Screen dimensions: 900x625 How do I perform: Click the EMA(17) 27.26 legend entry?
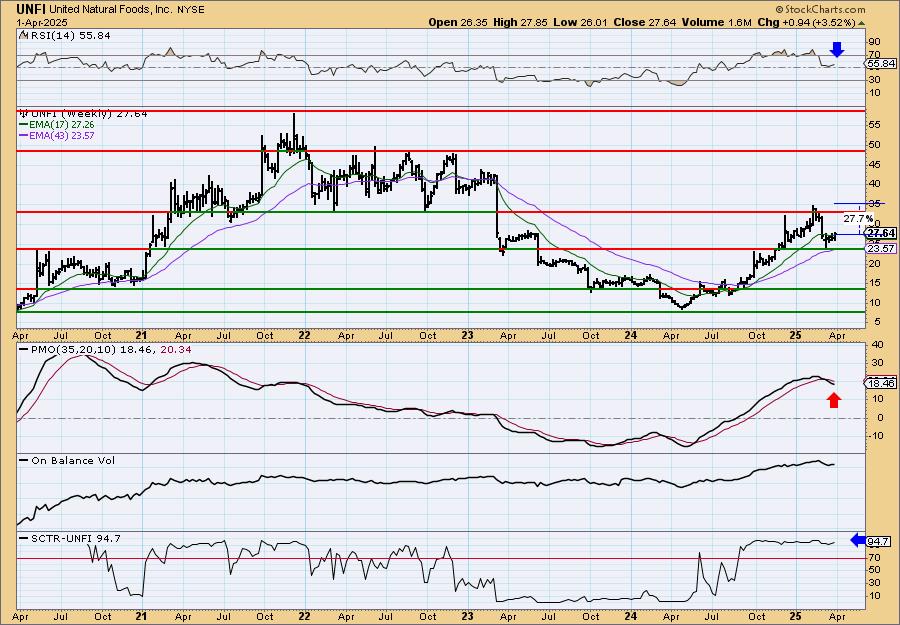coord(57,125)
